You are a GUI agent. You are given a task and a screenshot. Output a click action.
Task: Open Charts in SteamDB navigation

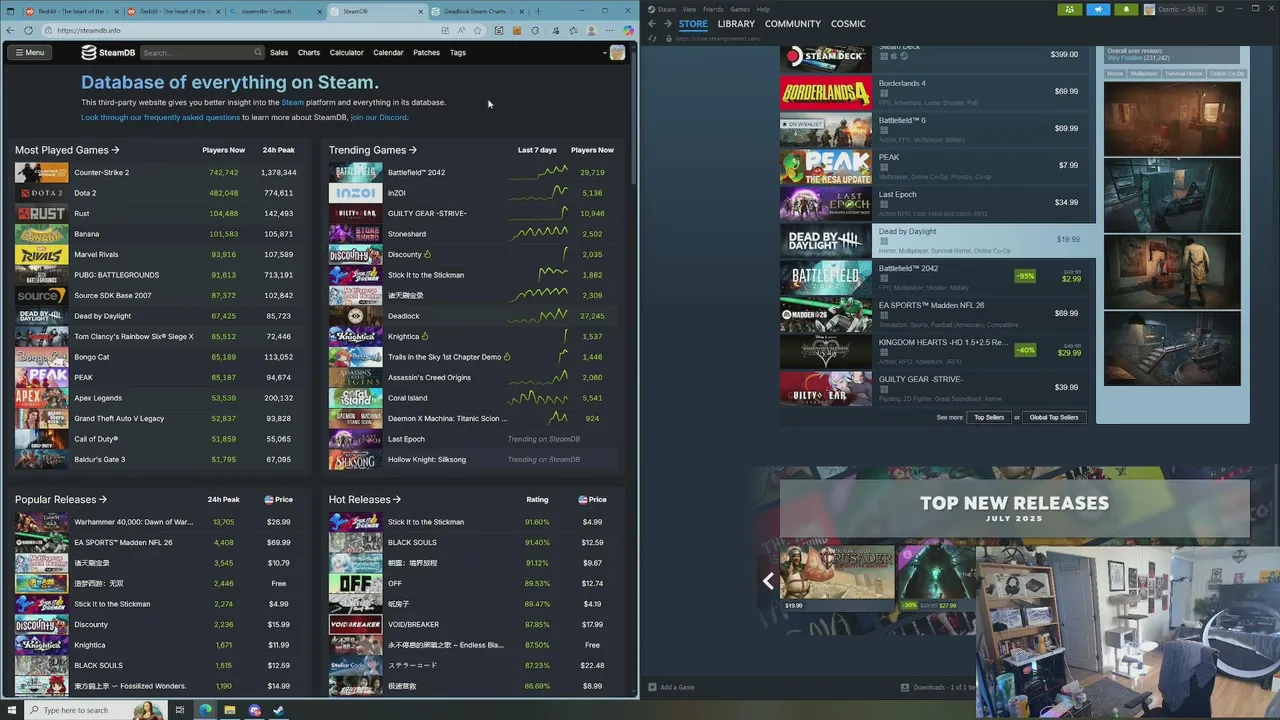[309, 52]
